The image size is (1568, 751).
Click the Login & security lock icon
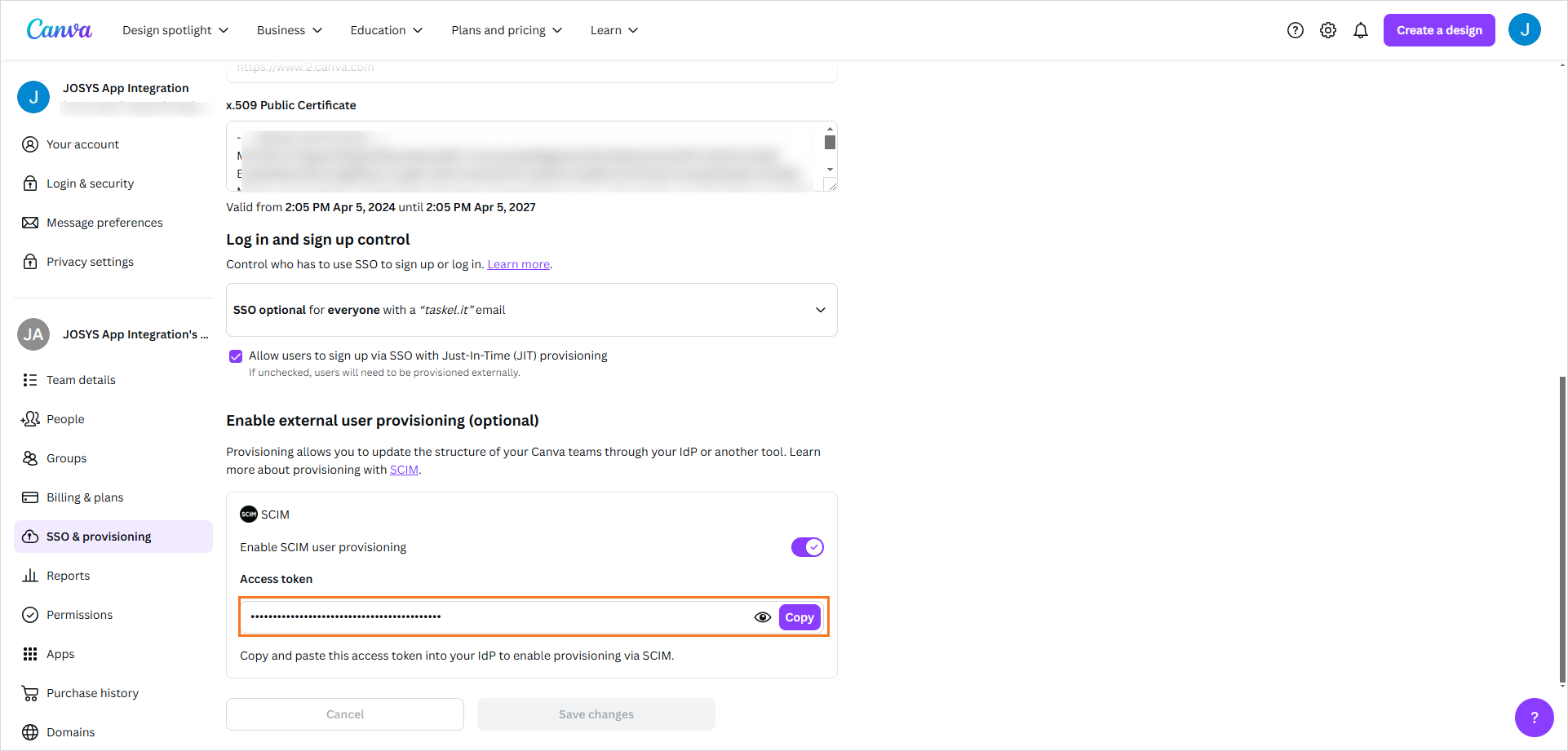tap(30, 183)
